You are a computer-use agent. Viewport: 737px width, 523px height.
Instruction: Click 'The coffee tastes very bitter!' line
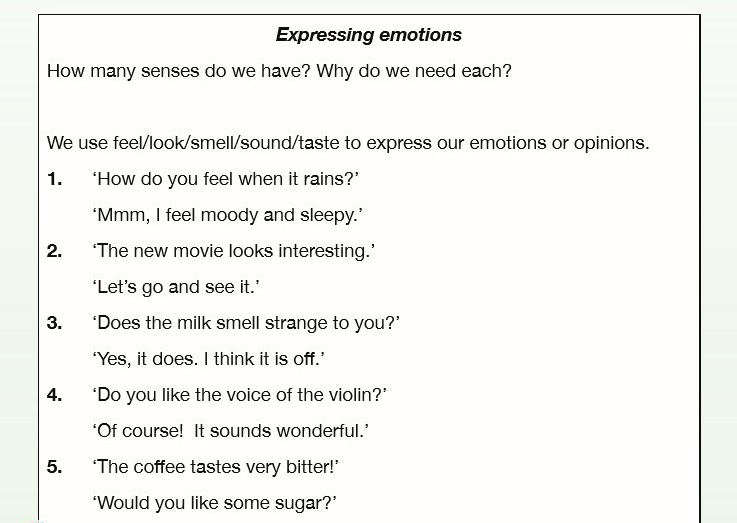[215, 467]
